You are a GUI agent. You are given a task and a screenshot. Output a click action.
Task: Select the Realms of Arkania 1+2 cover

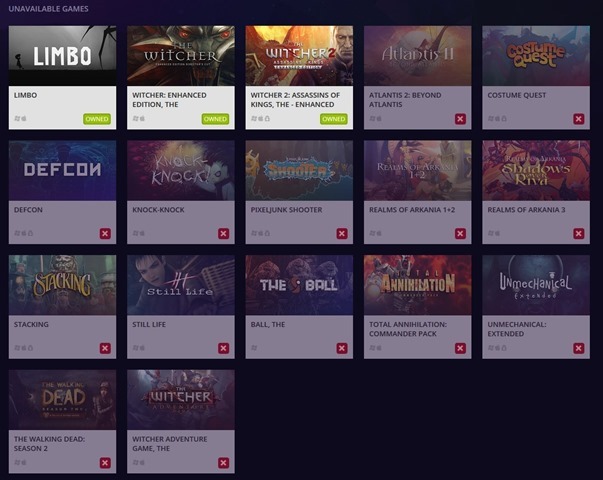point(417,170)
